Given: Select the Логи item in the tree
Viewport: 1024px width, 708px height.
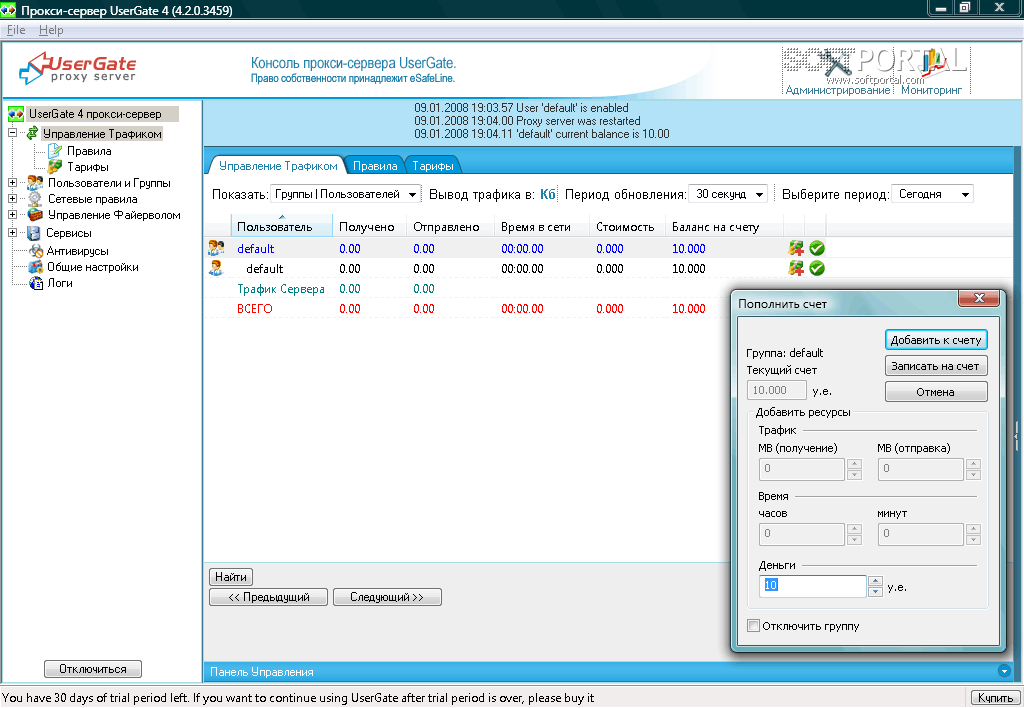Looking at the screenshot, I should pos(60,283).
